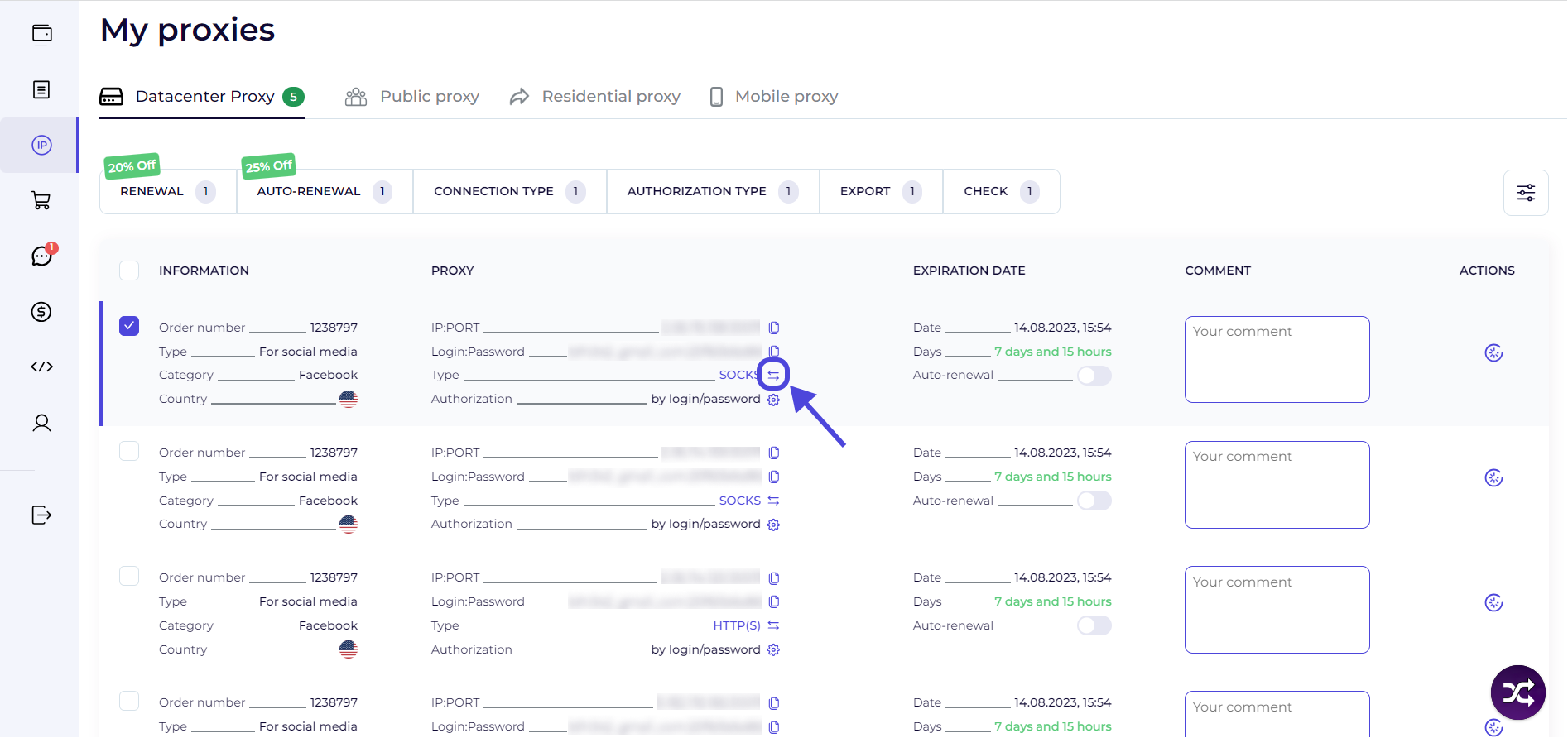The height and width of the screenshot is (738, 1568).
Task: Focus the second proxy comment field
Action: pyautogui.click(x=1277, y=485)
